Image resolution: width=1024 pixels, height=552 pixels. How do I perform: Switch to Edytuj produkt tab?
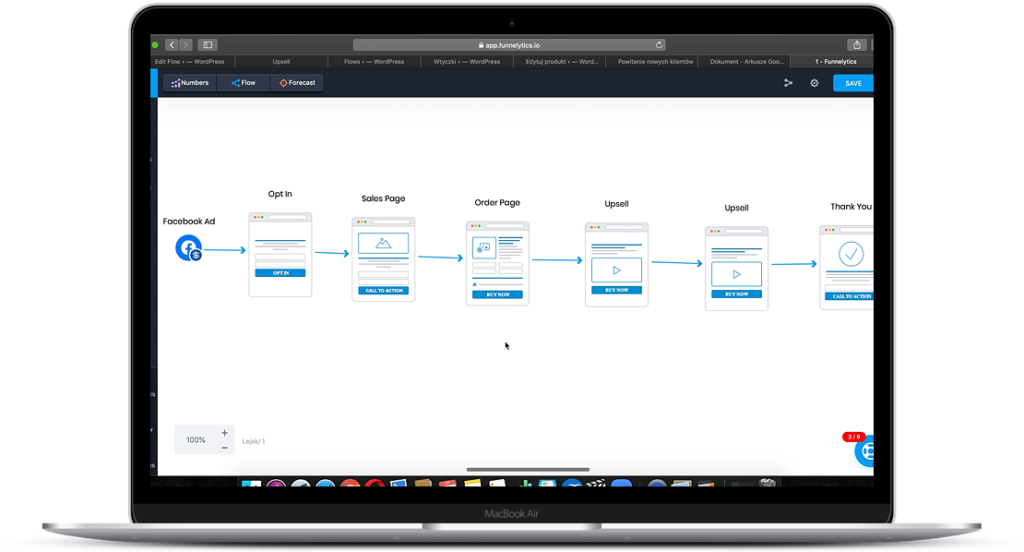click(x=560, y=61)
